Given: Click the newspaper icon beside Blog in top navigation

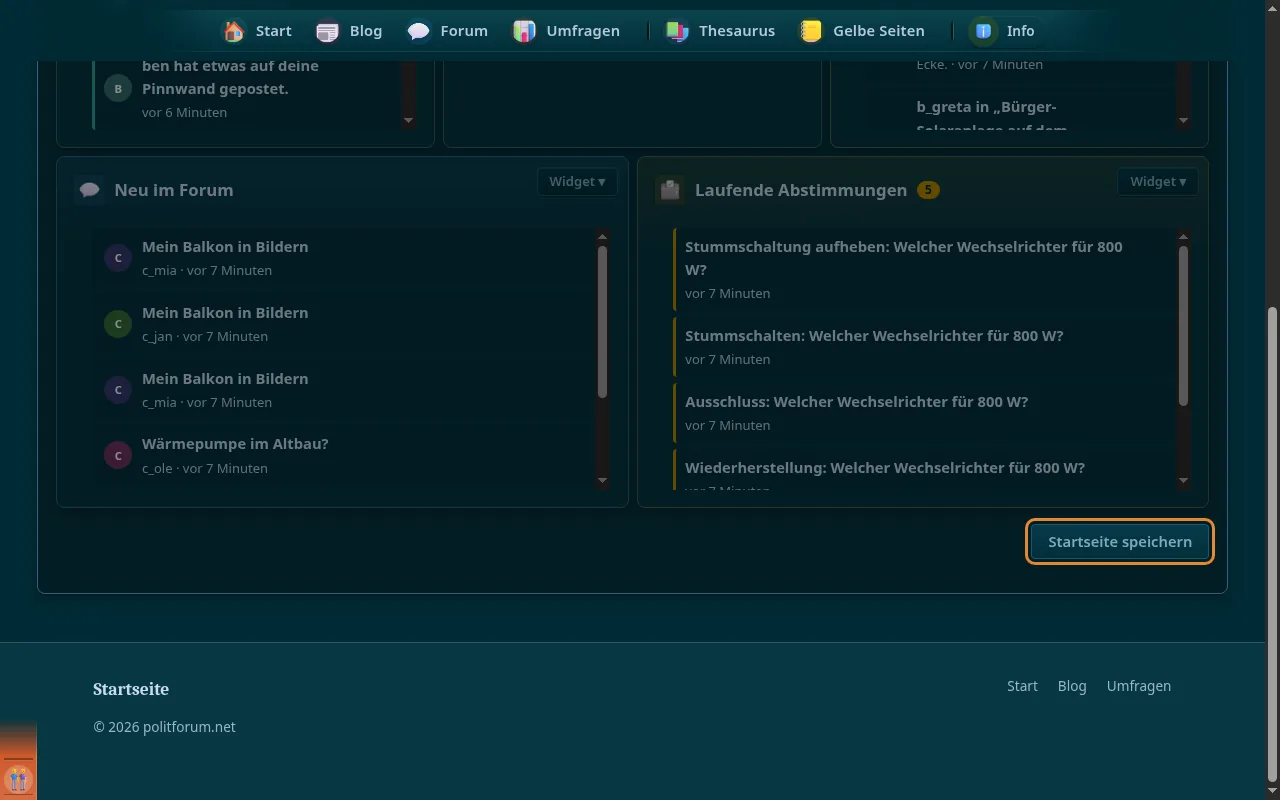Looking at the screenshot, I should tap(327, 31).
